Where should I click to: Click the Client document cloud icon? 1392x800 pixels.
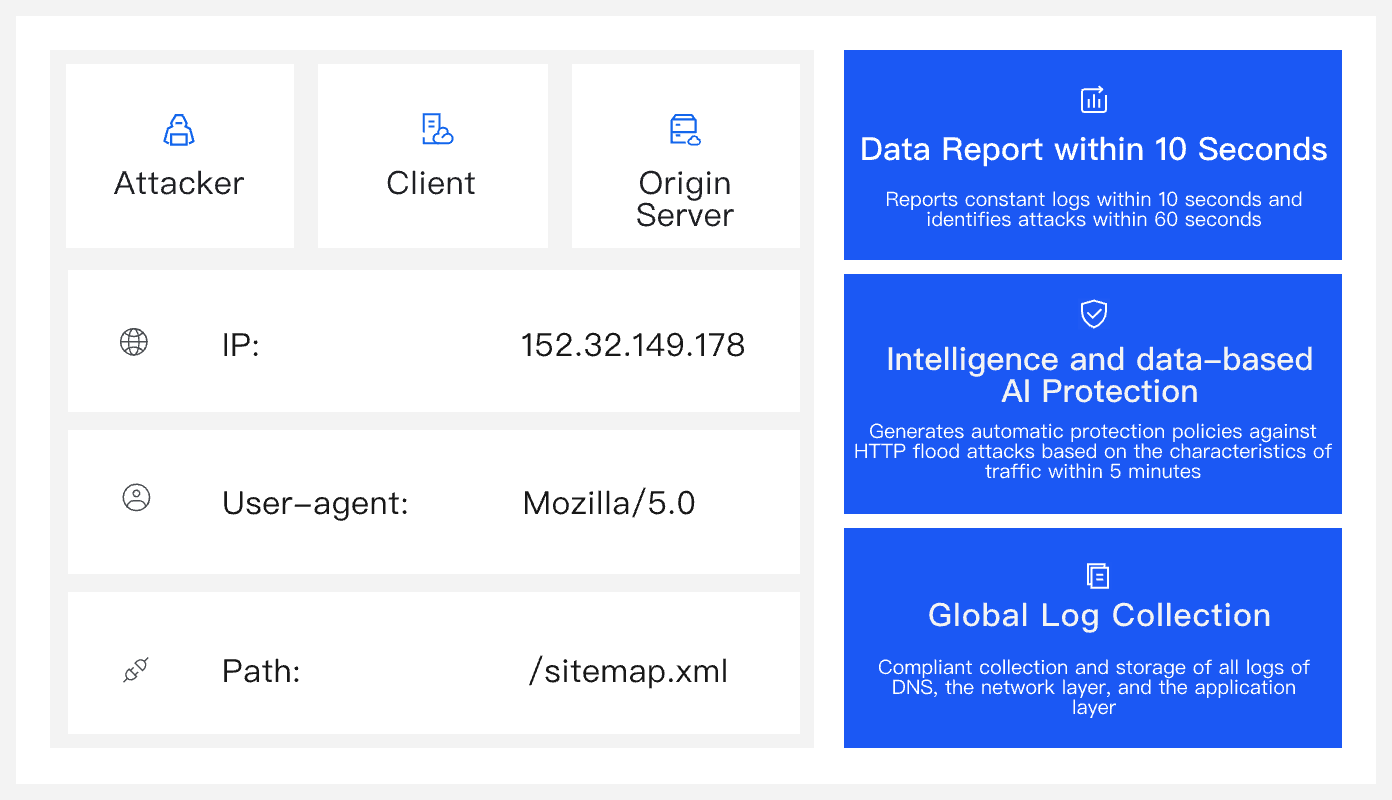pyautogui.click(x=436, y=129)
